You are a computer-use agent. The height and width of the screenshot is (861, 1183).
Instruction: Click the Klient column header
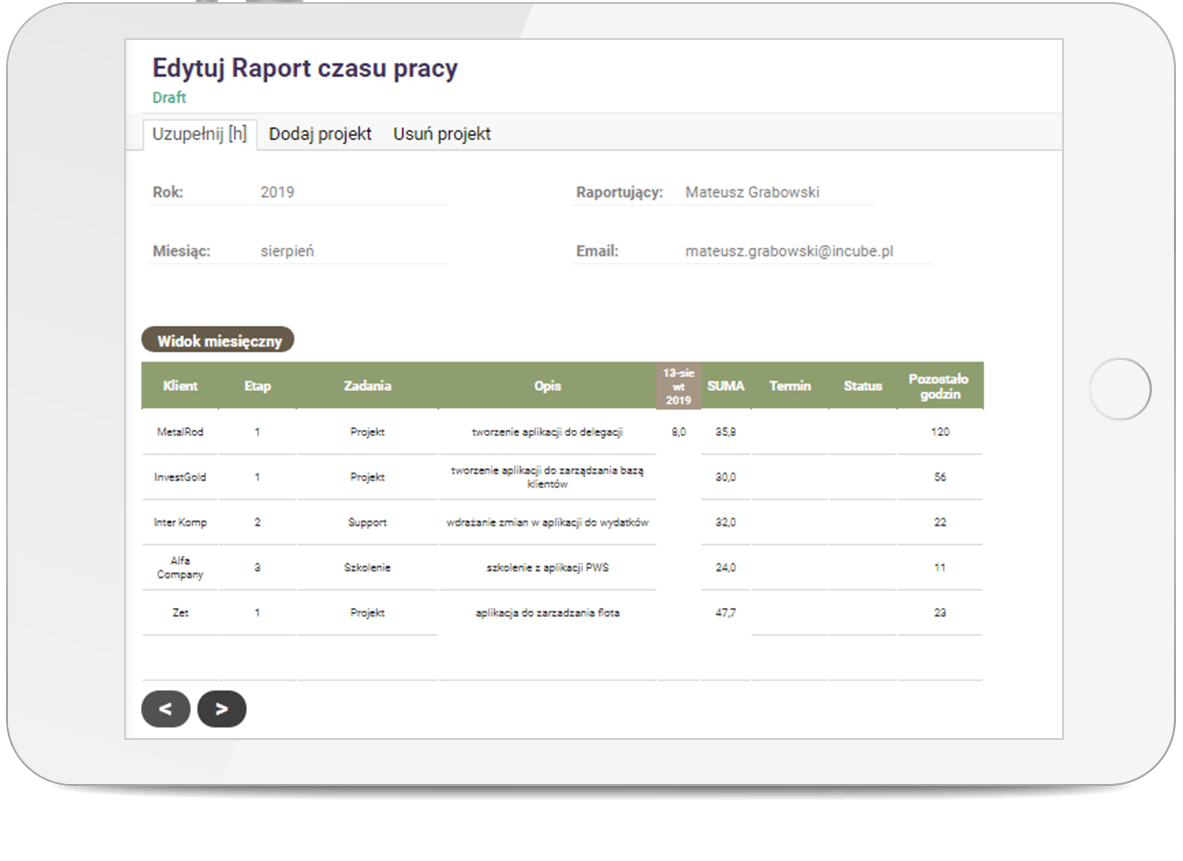click(180, 386)
